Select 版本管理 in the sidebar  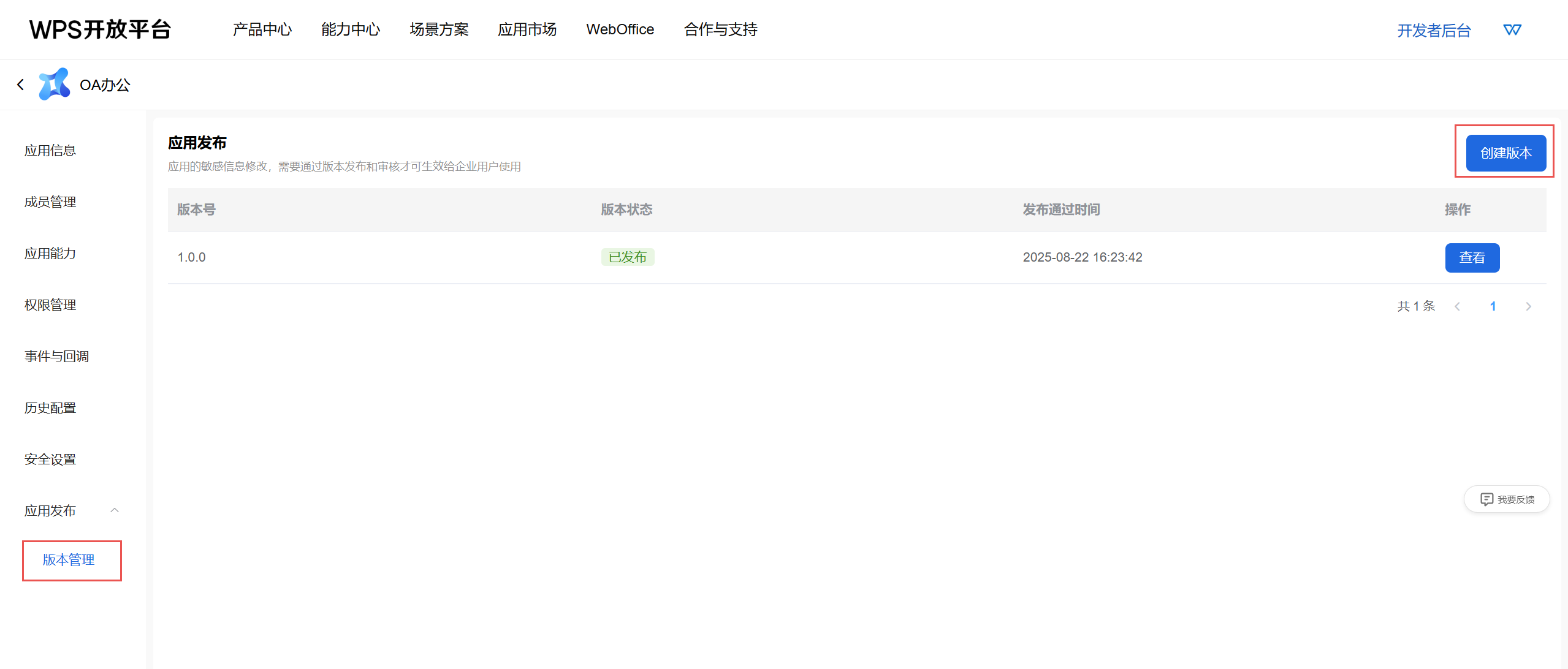[69, 560]
